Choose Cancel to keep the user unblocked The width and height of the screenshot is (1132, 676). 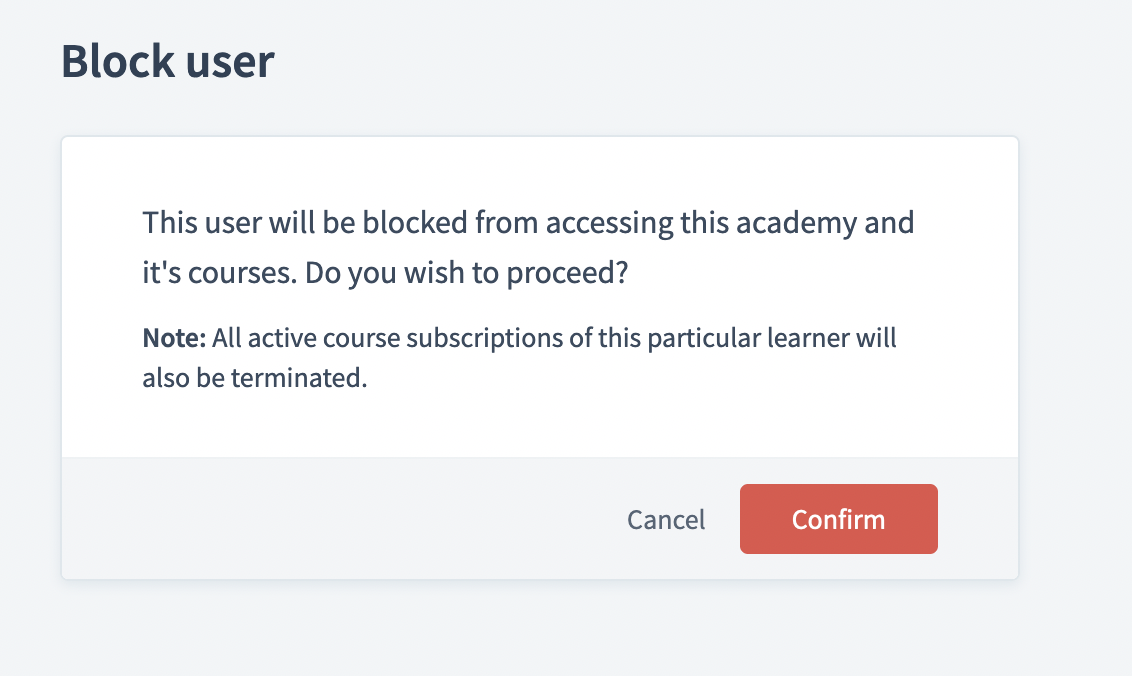666,519
